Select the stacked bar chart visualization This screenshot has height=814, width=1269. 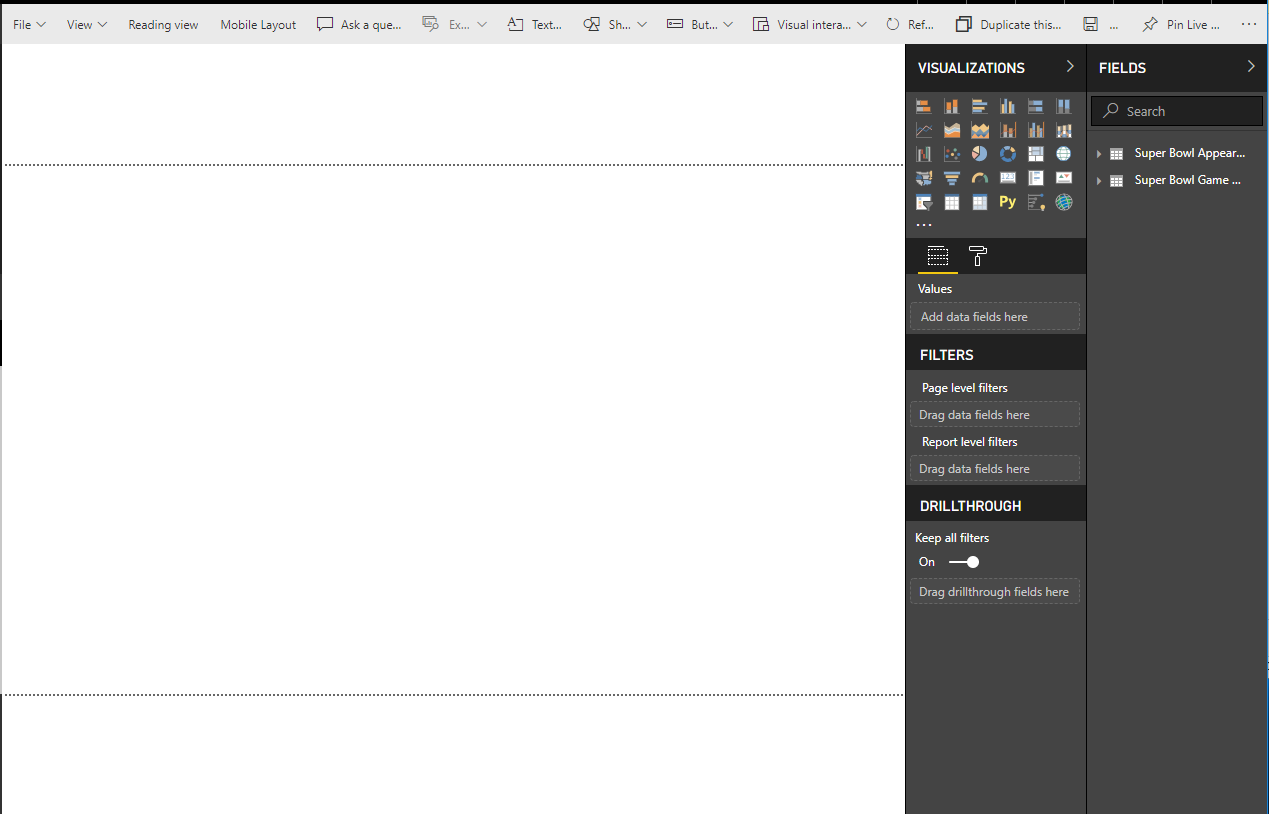click(x=924, y=106)
